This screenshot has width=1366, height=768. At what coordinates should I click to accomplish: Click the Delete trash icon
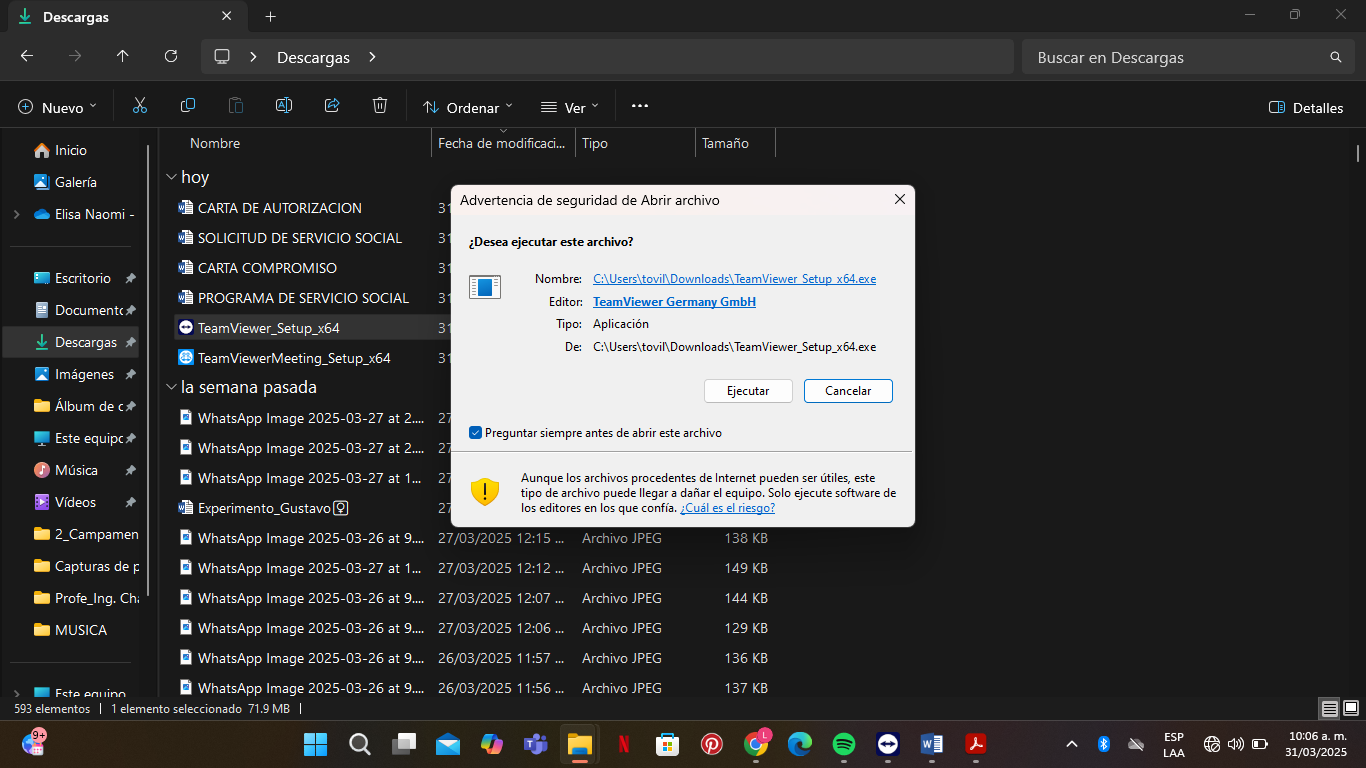click(x=380, y=106)
